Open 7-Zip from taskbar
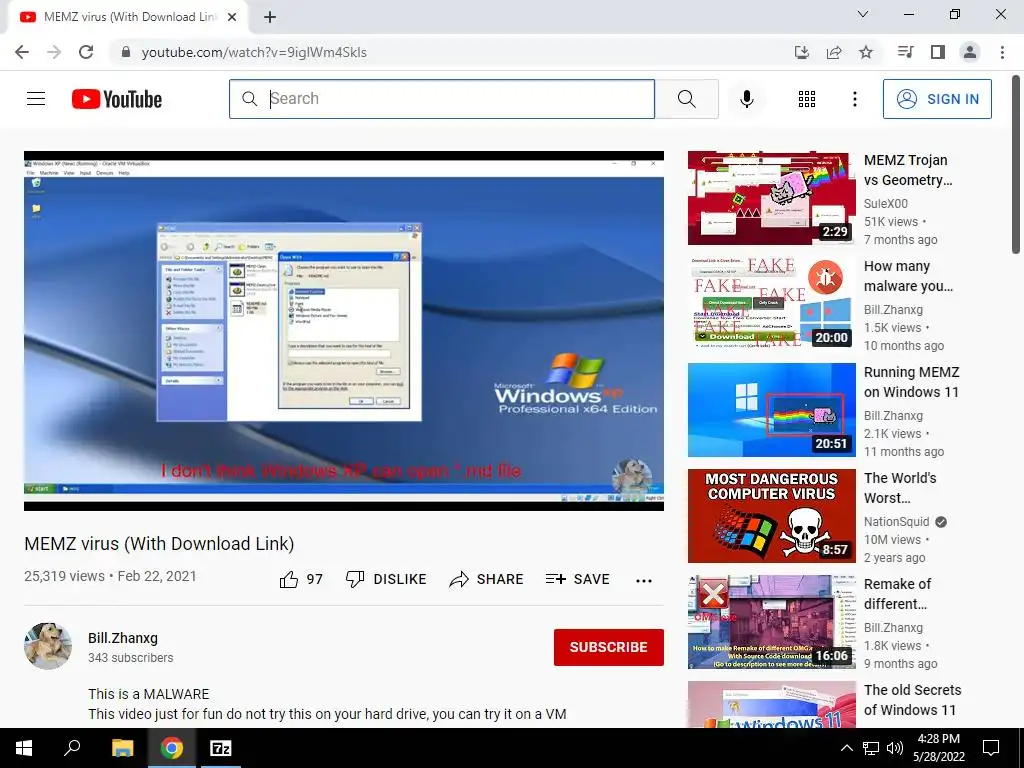Image resolution: width=1024 pixels, height=768 pixels. pyautogui.click(x=220, y=748)
